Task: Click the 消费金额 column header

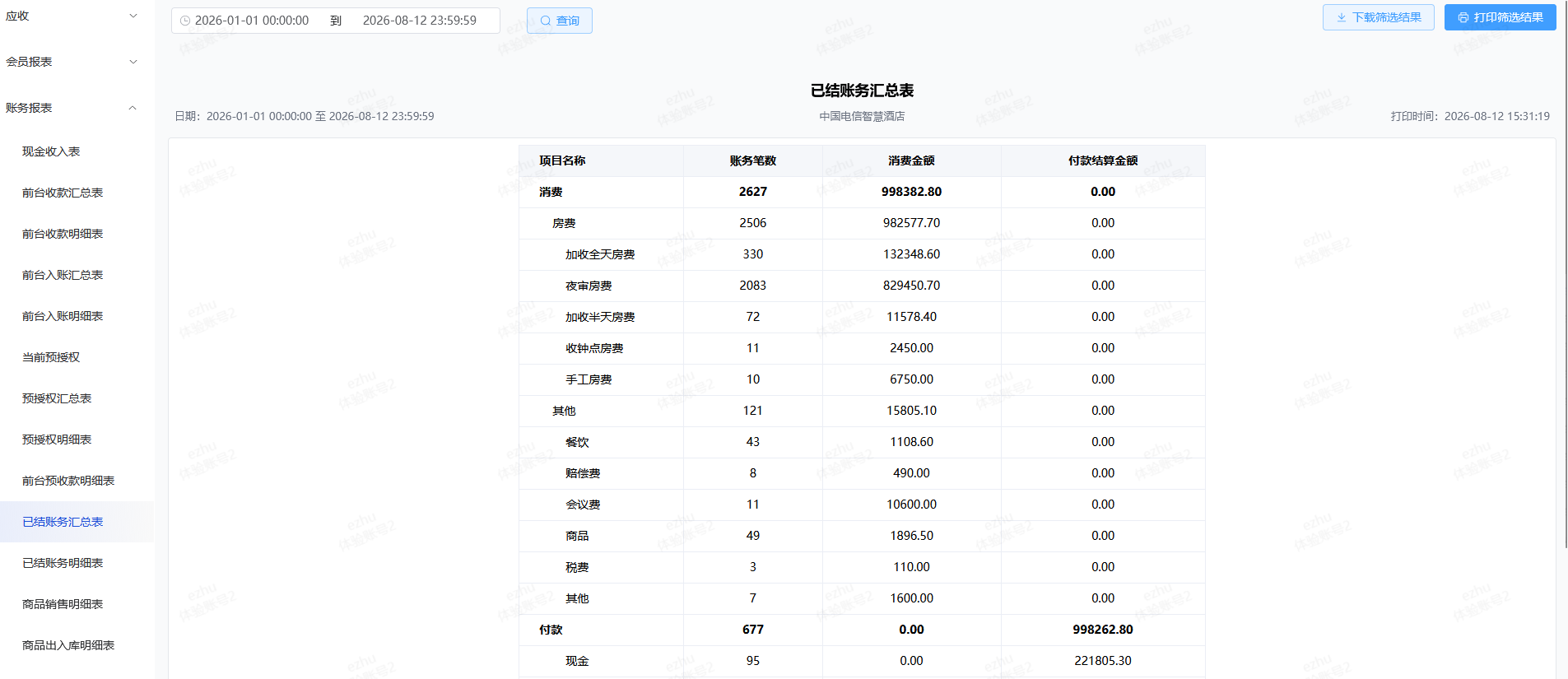Action: click(912, 160)
